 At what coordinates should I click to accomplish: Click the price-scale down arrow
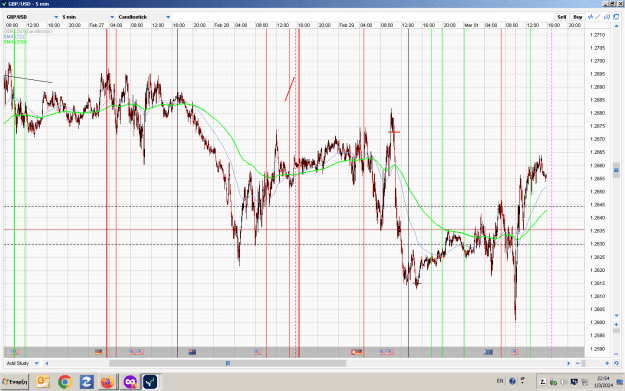point(616,315)
